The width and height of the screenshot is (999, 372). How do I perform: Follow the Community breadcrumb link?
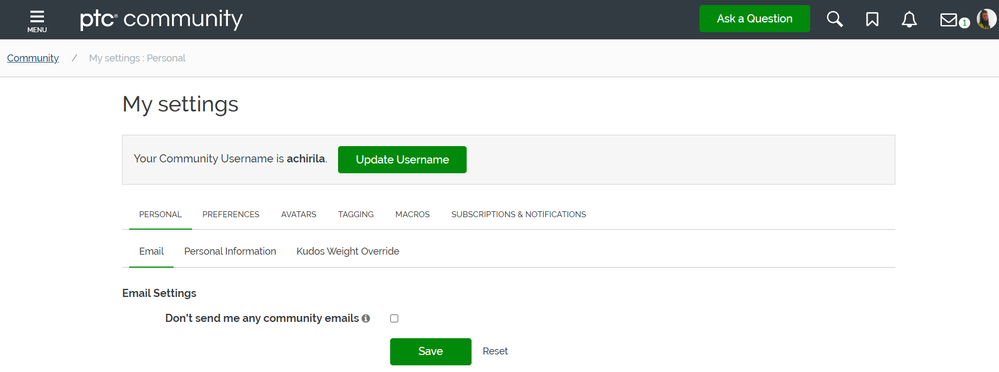click(33, 58)
